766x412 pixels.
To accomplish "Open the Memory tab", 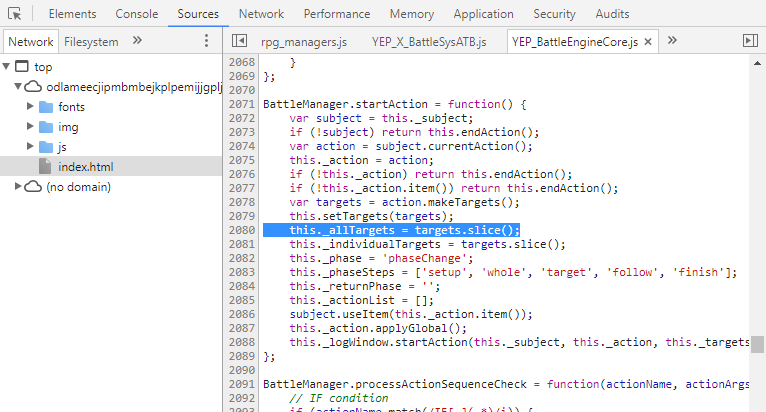I will pos(412,14).
